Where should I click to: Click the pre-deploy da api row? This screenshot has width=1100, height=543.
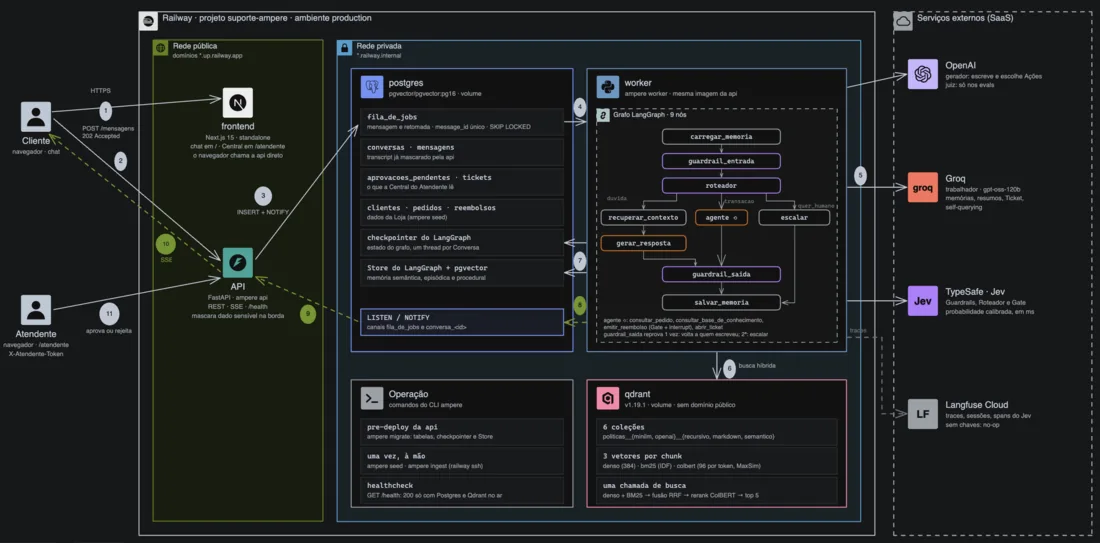pyautogui.click(x=462, y=431)
